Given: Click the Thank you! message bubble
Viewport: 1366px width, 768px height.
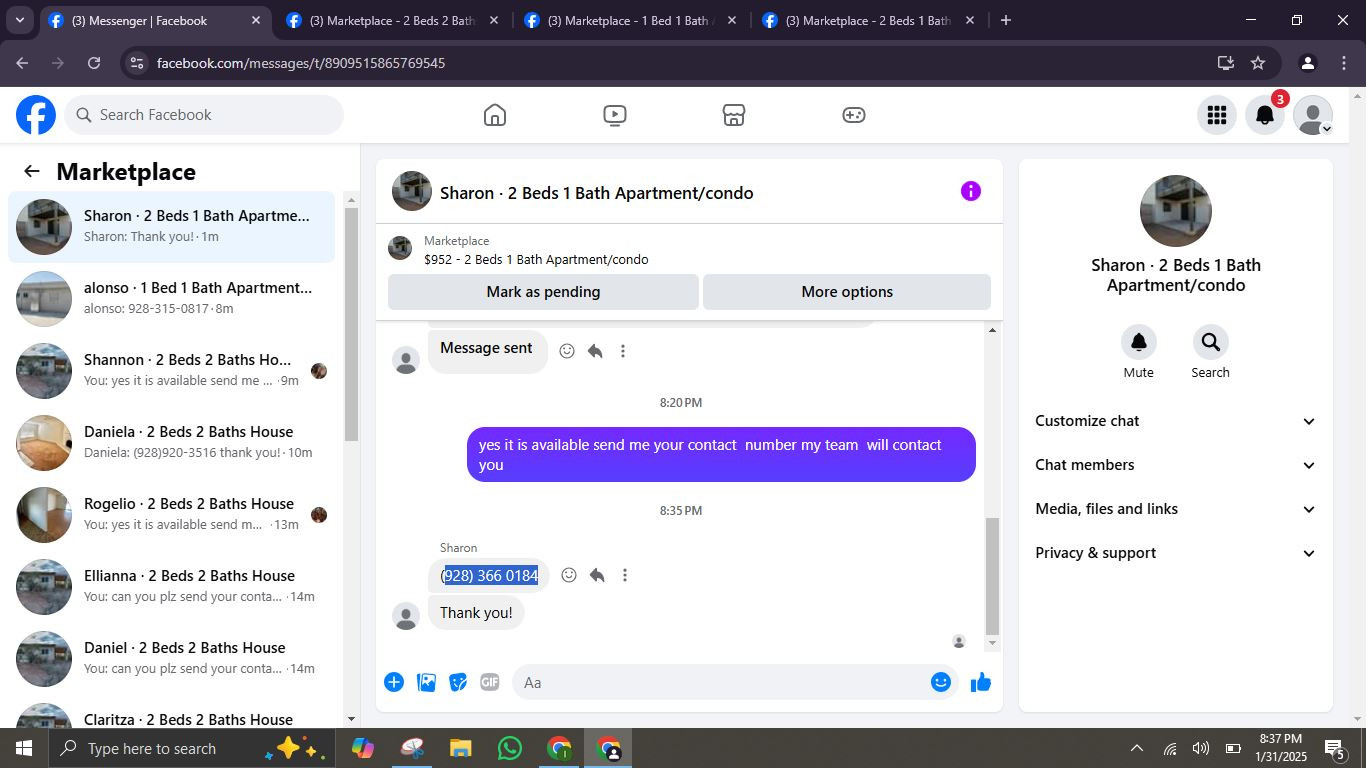Looking at the screenshot, I should [476, 613].
